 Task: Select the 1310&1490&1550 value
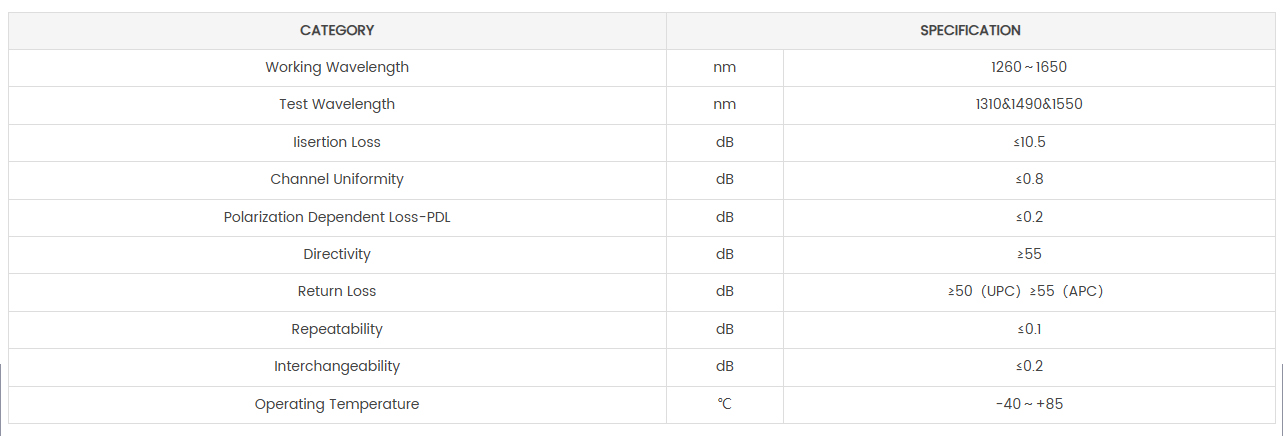(x=1029, y=104)
